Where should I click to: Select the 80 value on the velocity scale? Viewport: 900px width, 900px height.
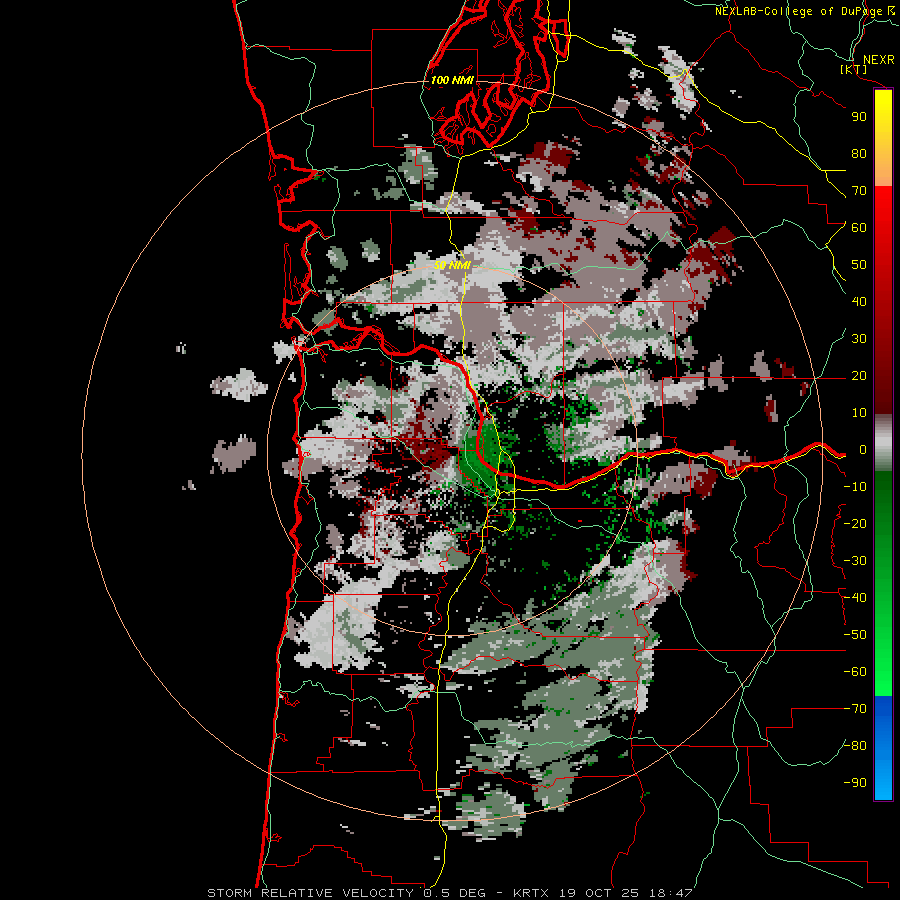tap(859, 153)
